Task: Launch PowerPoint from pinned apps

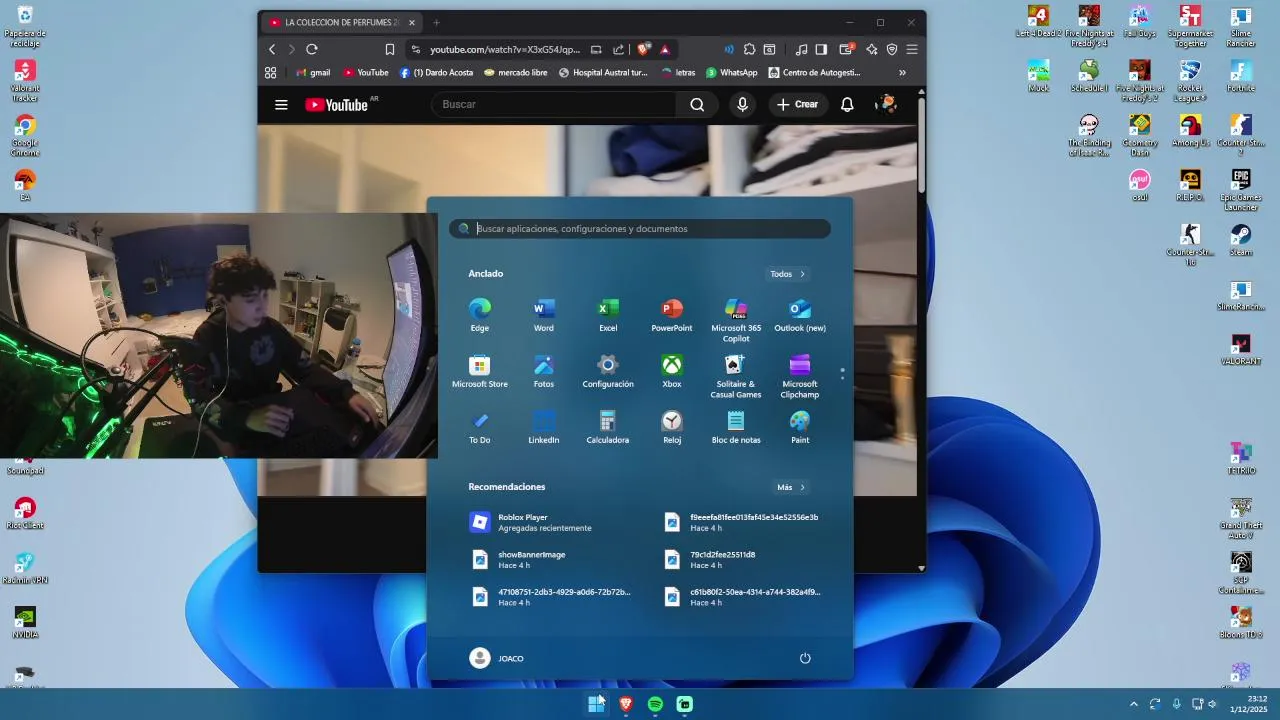Action: [x=672, y=315]
